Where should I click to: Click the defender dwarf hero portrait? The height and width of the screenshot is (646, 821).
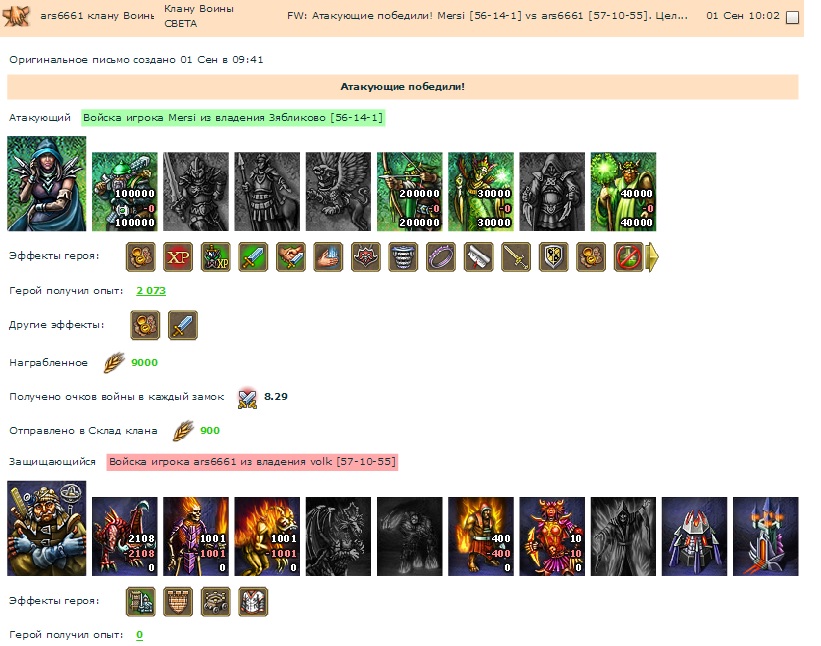[x=47, y=528]
